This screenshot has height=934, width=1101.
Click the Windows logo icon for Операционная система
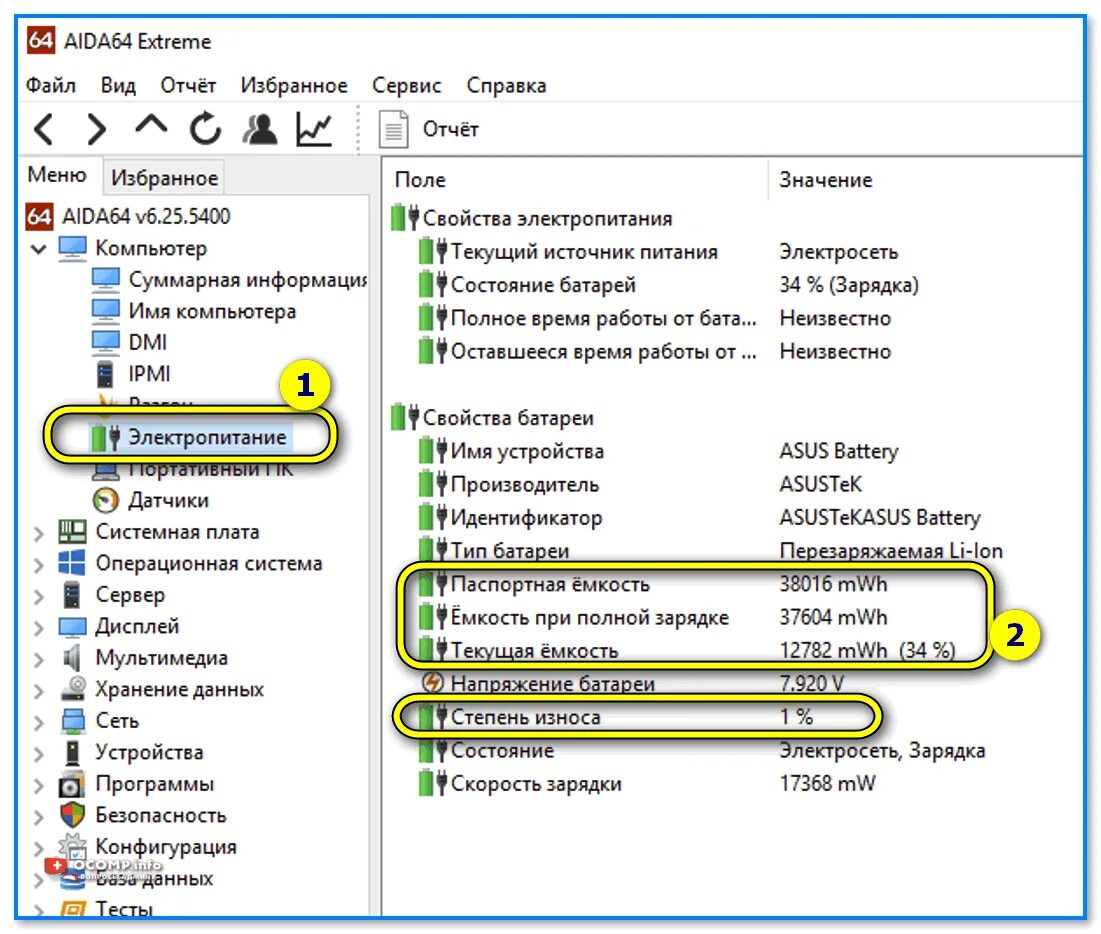[72, 563]
